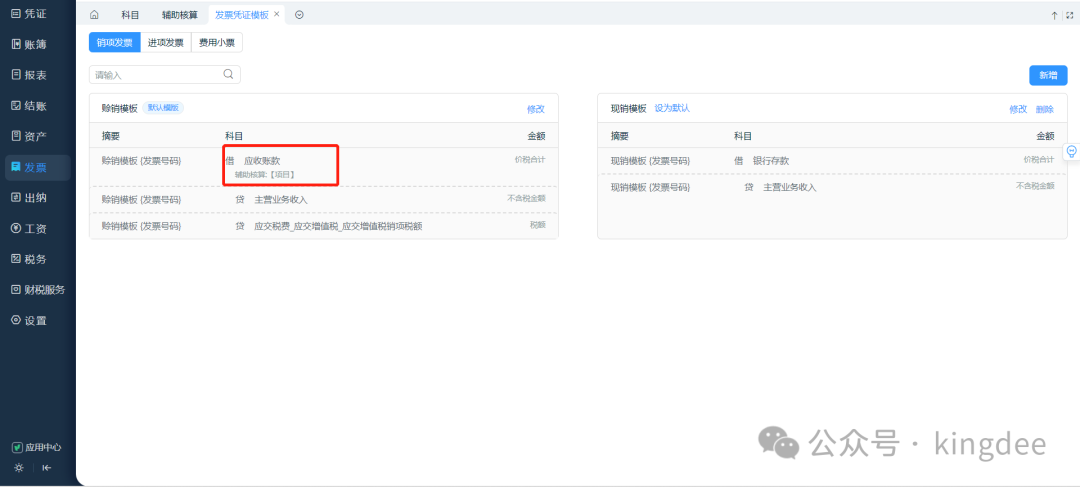Screen dimensions: 1080x487
Task: Toggle theme with the sun icon
Action: click(x=18, y=467)
